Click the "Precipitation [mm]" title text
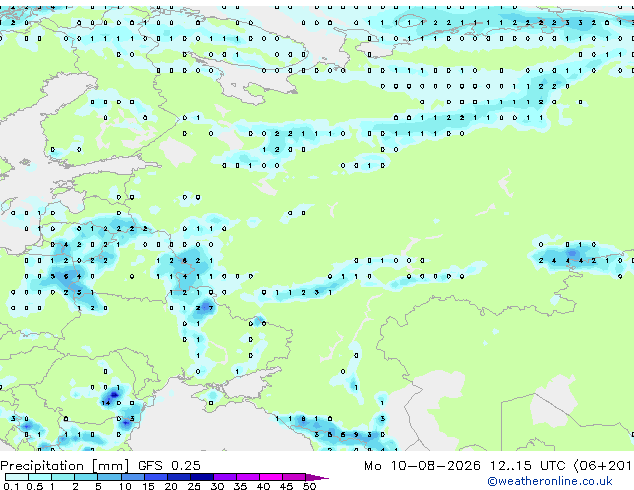 tap(65, 466)
